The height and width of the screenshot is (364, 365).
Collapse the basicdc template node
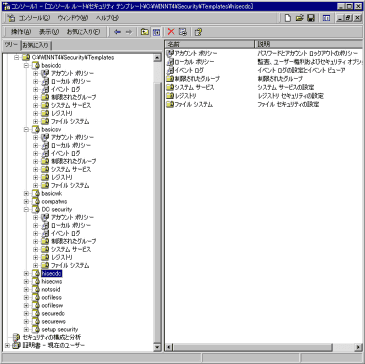(x=26, y=65)
